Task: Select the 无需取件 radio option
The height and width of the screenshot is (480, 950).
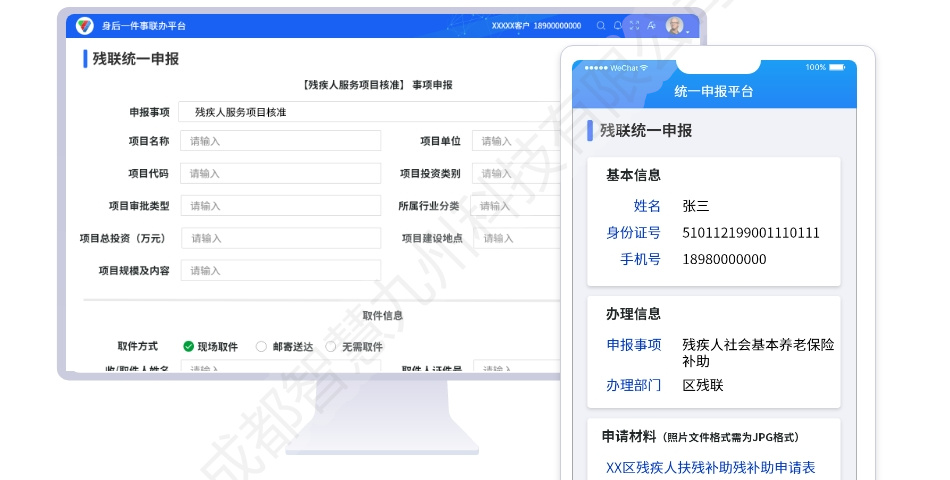Action: (x=331, y=347)
